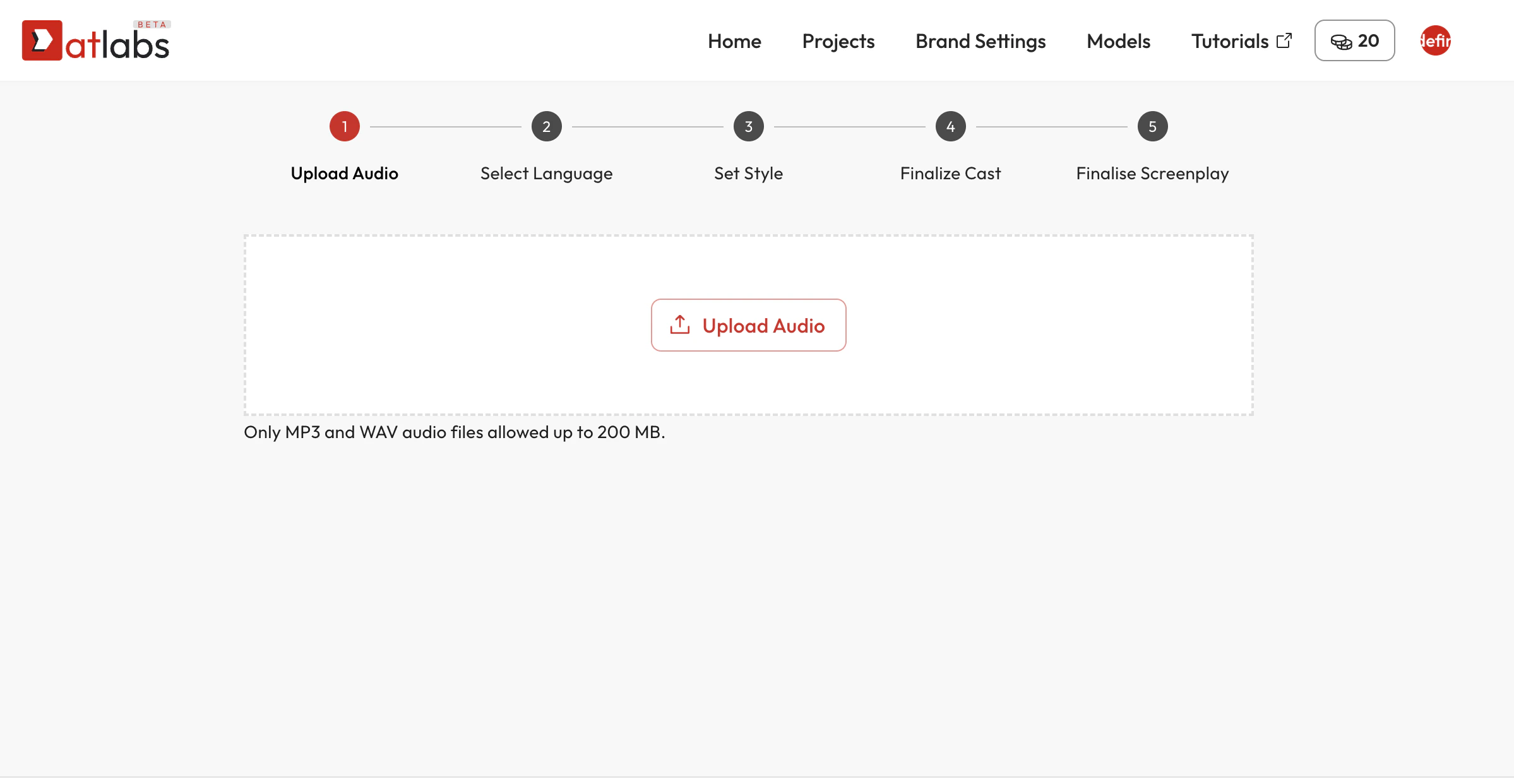Click the Upload Audio step label
This screenshot has width=1514, height=784.
click(344, 173)
